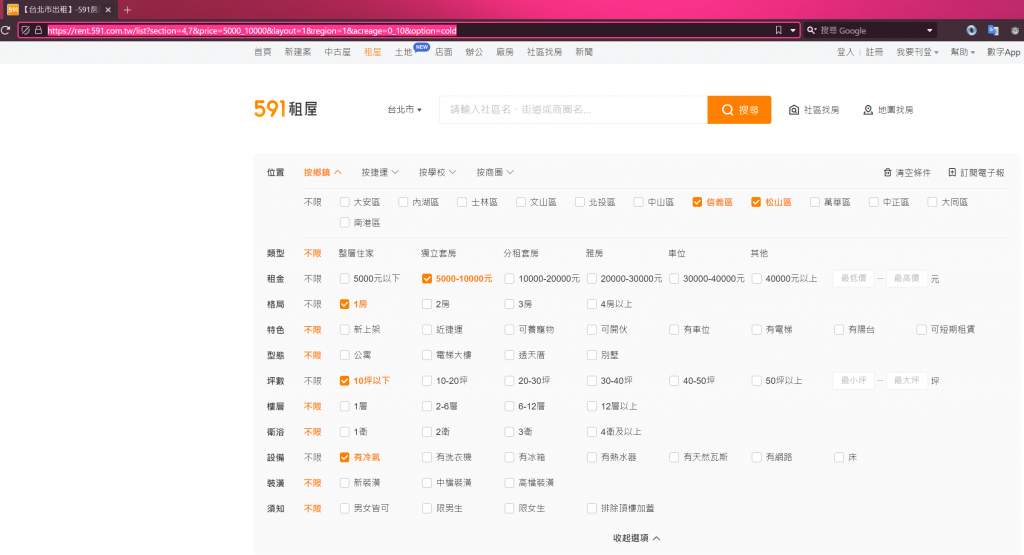Click the 社區找房 building icon
Image resolution: width=1024 pixels, height=555 pixels.
793,110
